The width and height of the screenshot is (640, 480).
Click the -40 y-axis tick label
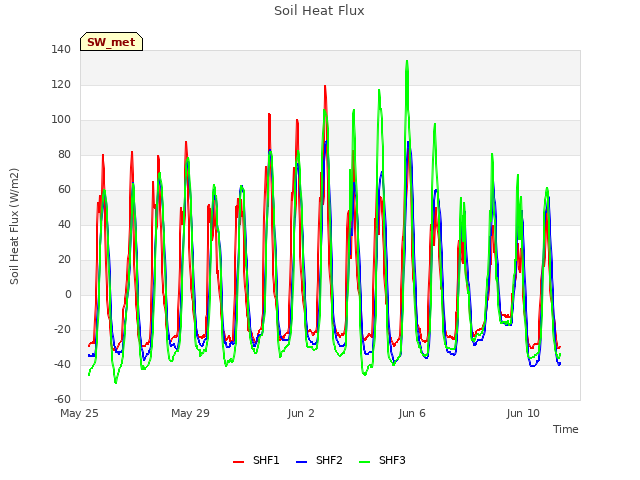62,364
